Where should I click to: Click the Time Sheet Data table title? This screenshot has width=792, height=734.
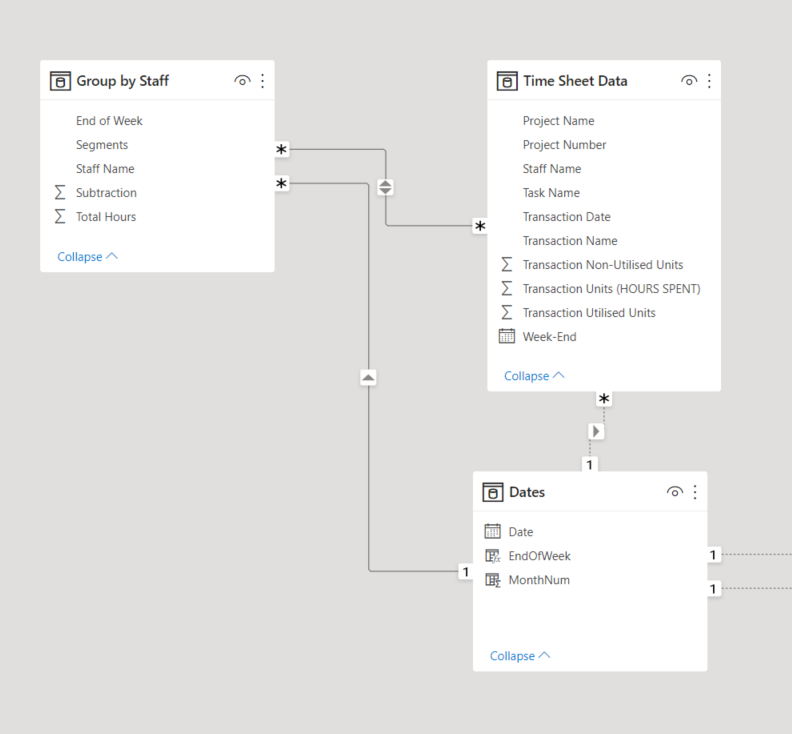pos(575,81)
